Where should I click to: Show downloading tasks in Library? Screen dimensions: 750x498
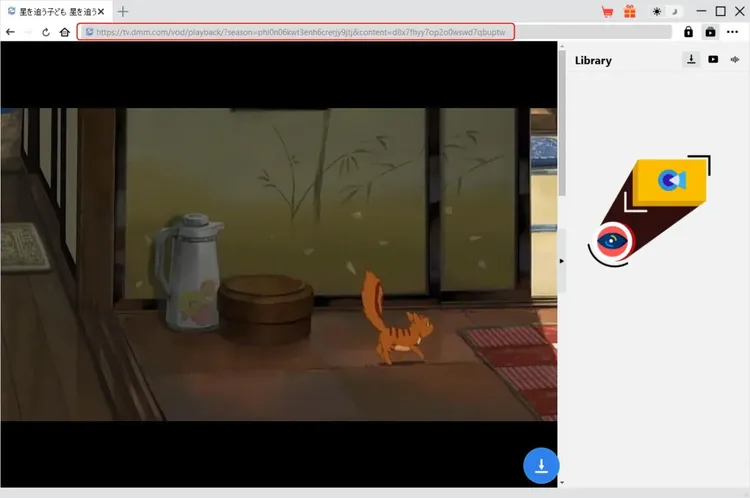691,60
